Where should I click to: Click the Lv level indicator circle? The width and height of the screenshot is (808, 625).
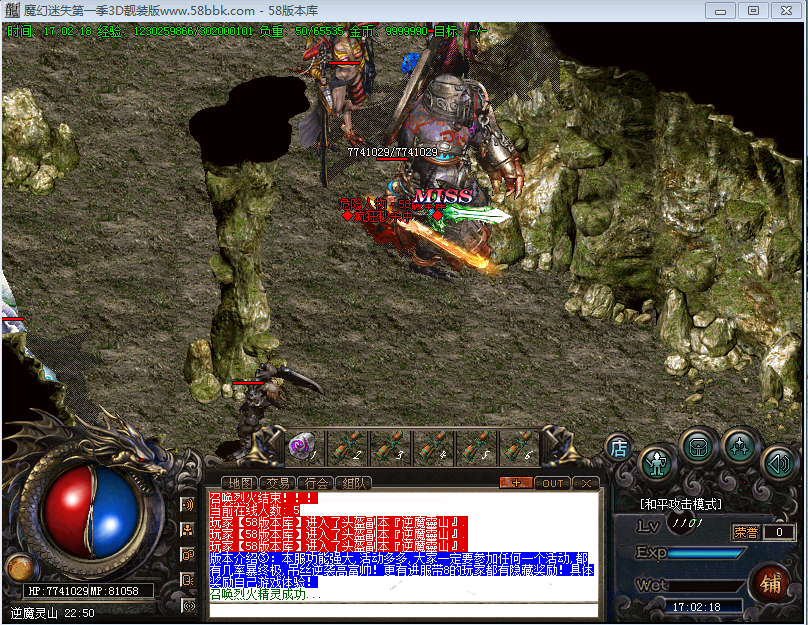click(x=687, y=523)
